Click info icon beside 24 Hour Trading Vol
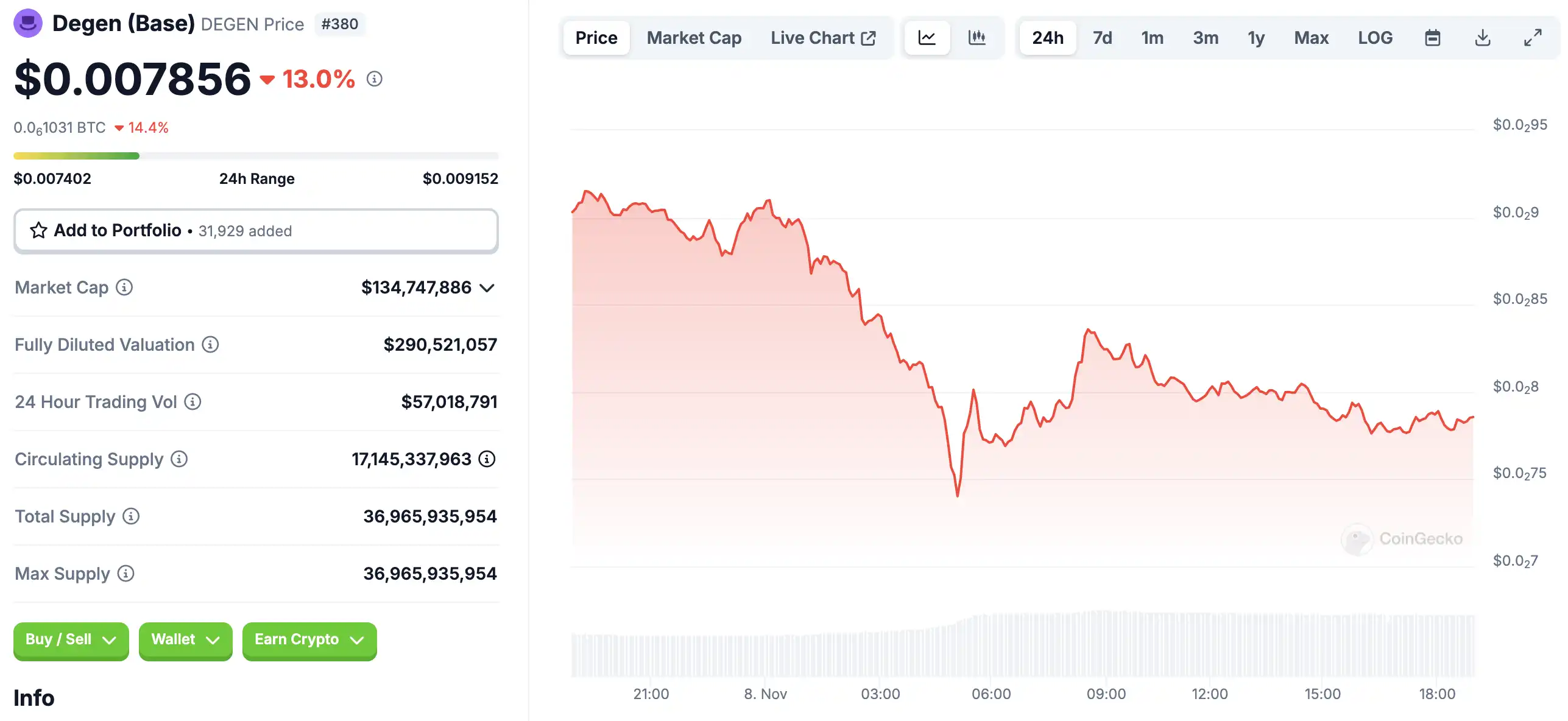This screenshot has width=1568, height=721. (192, 402)
